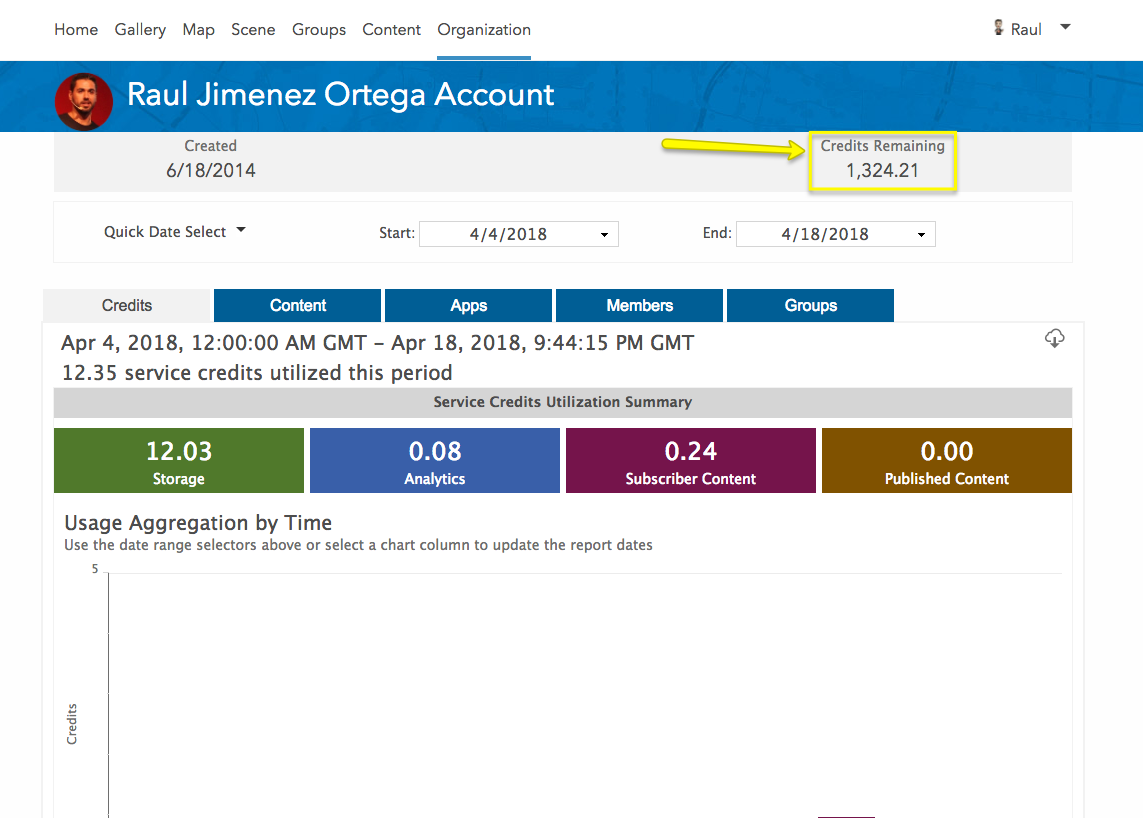This screenshot has width=1143, height=818.
Task: Click the green Storage credits tile
Action: click(x=179, y=461)
